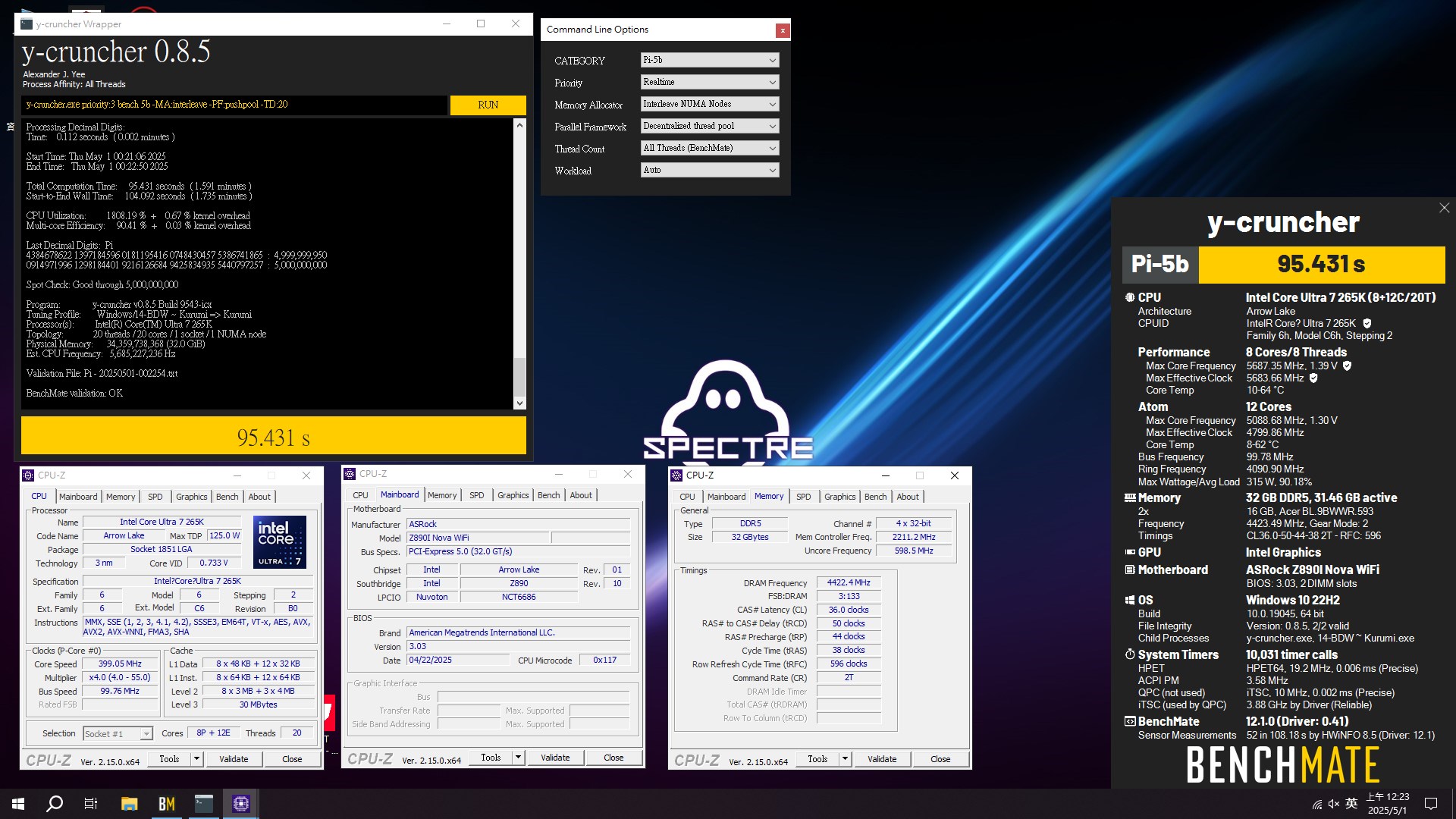Click y-cruncher output scrollbar up arrow
This screenshot has width=1456, height=819.
coord(519,125)
